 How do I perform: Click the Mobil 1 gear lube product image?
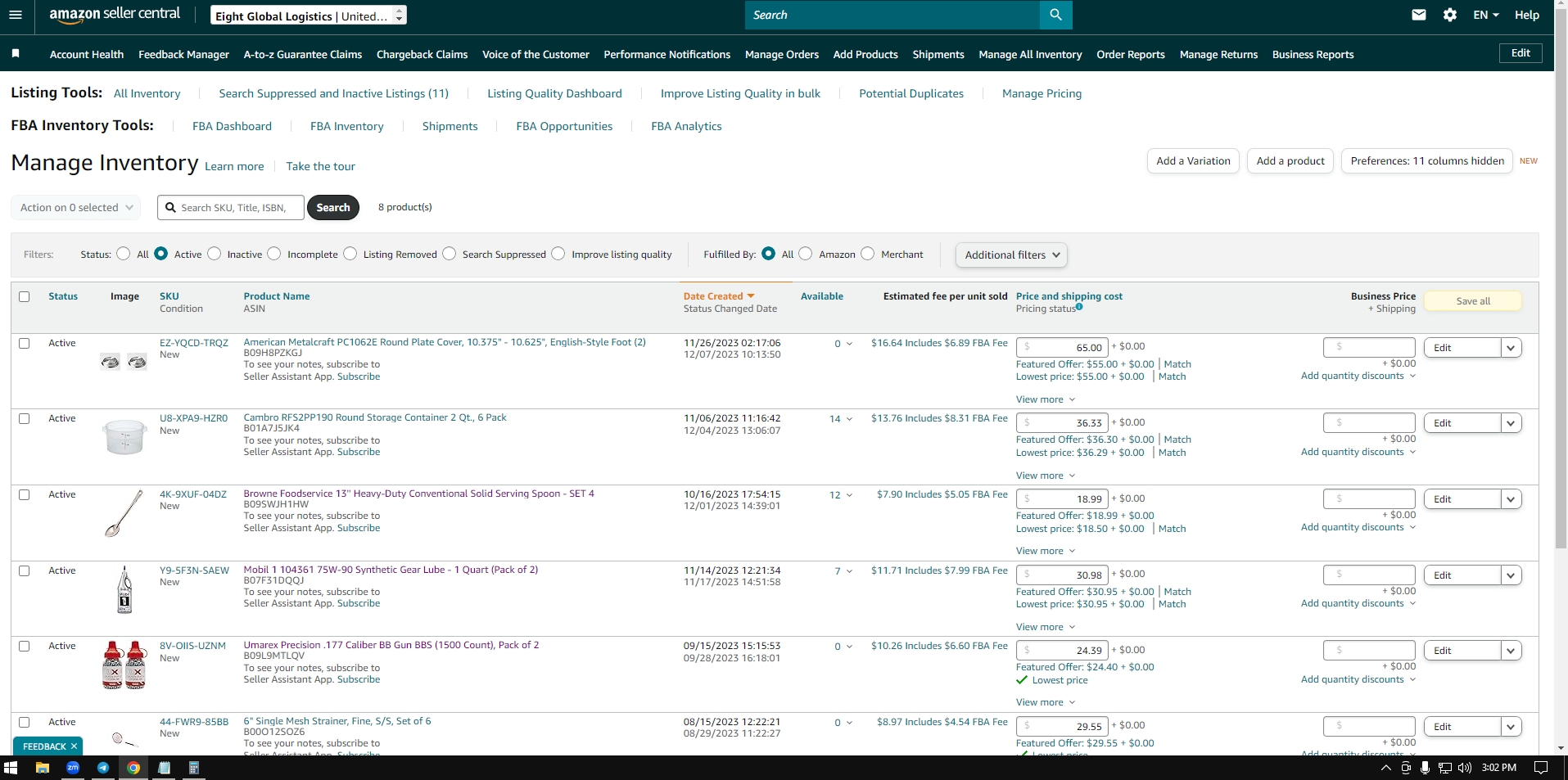click(124, 589)
